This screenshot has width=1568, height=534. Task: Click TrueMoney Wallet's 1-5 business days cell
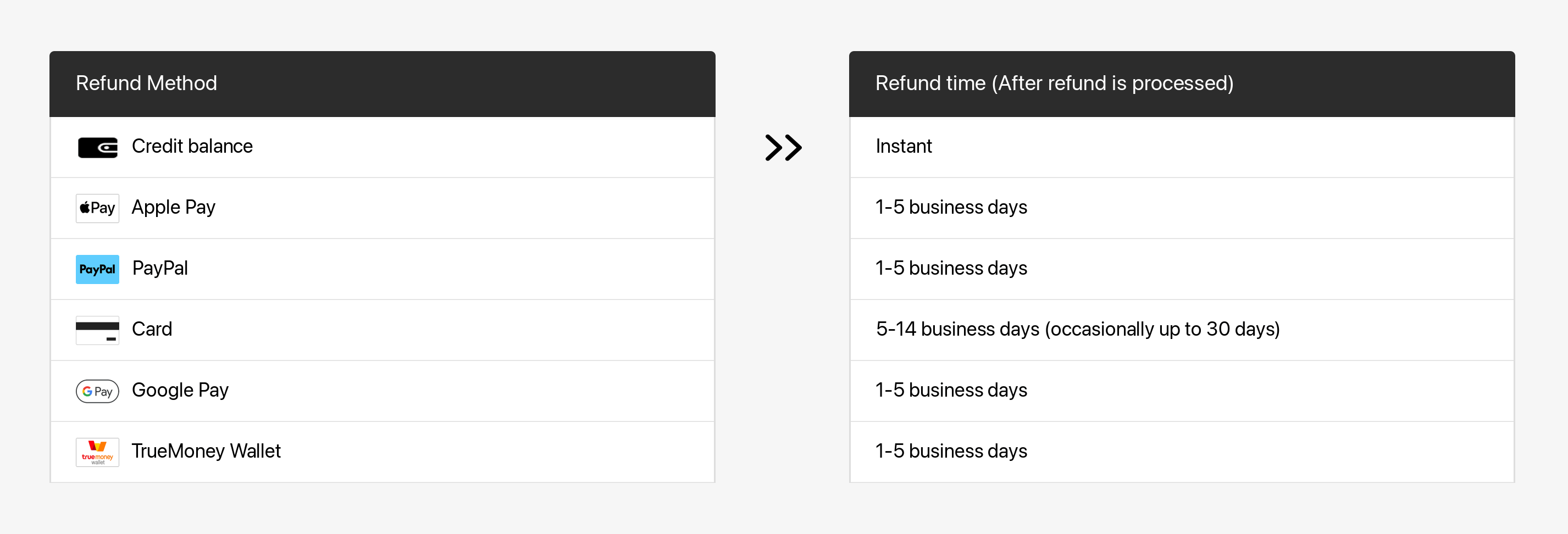pyautogui.click(x=951, y=450)
